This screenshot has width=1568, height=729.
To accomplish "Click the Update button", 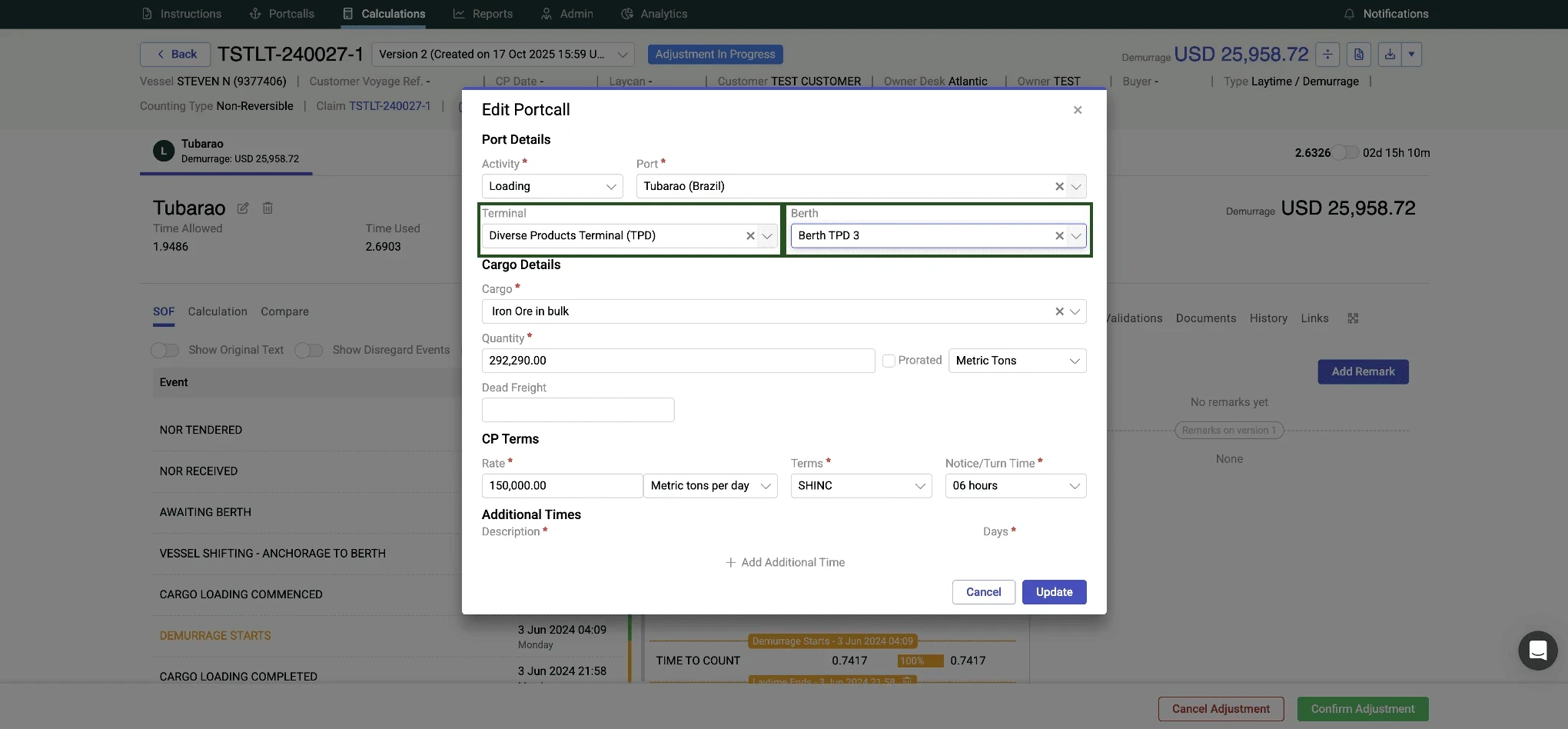I will click(x=1054, y=592).
